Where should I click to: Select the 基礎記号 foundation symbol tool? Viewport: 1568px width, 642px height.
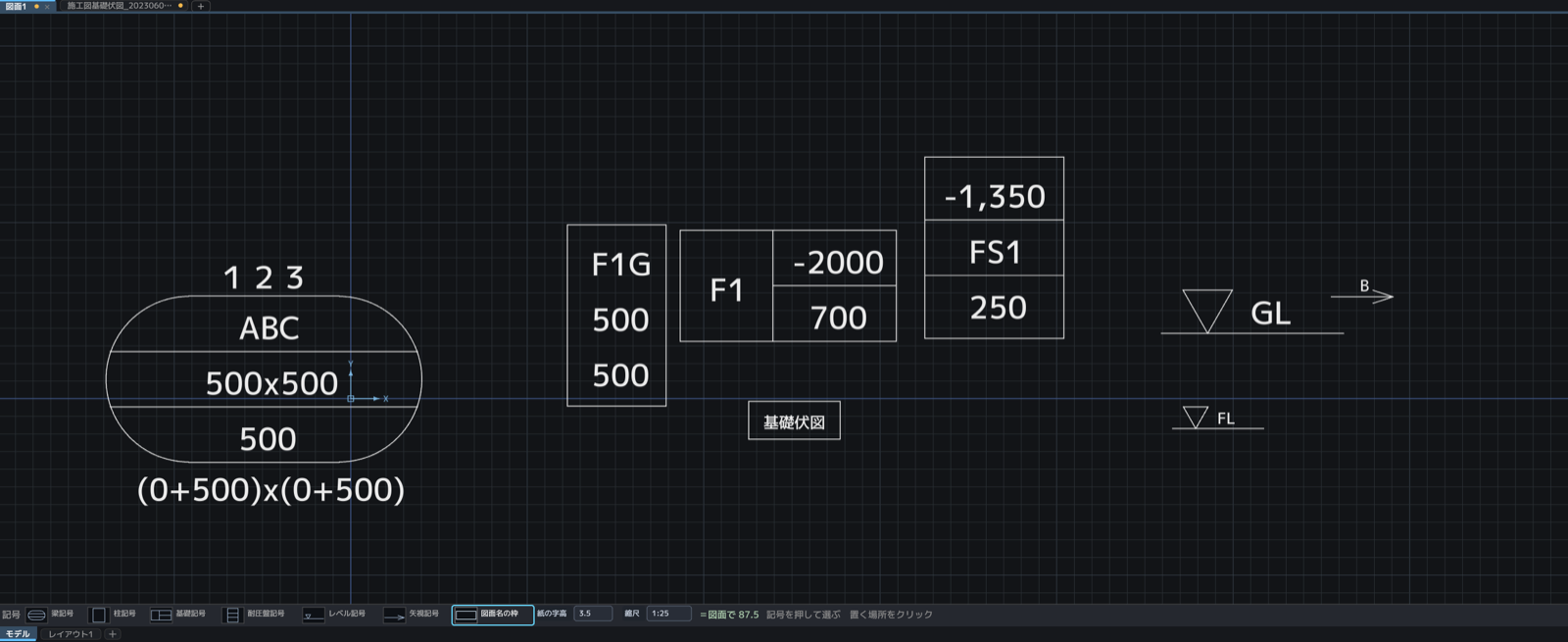(177, 615)
